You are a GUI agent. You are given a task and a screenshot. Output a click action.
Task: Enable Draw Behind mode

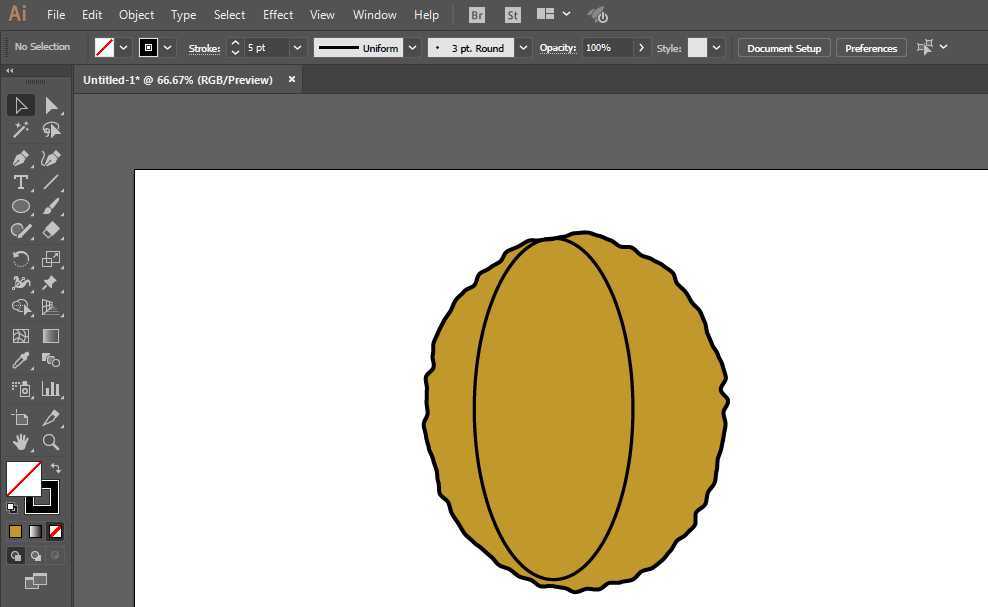(36, 555)
